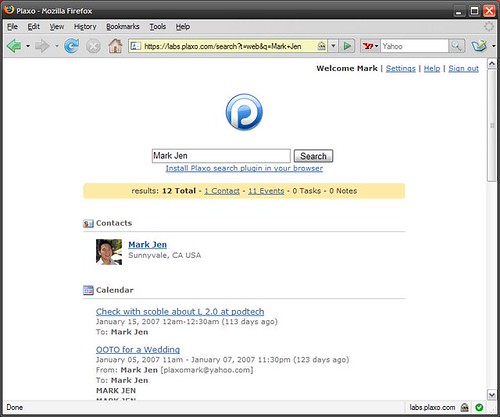The height and width of the screenshot is (417, 500).
Task: Open the Help link near Sign out
Action: click(x=432, y=68)
